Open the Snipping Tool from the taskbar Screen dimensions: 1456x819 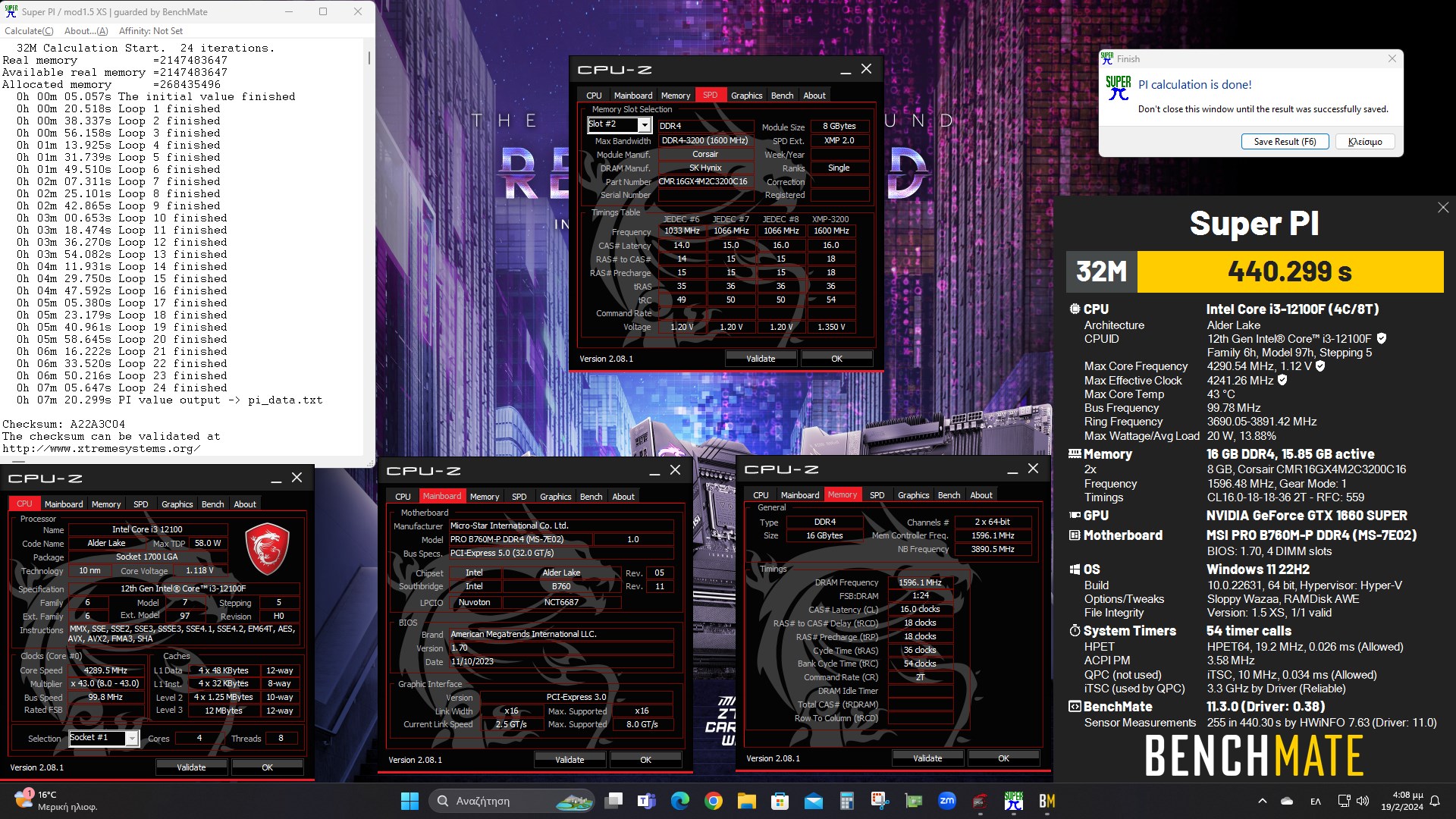tap(880, 801)
